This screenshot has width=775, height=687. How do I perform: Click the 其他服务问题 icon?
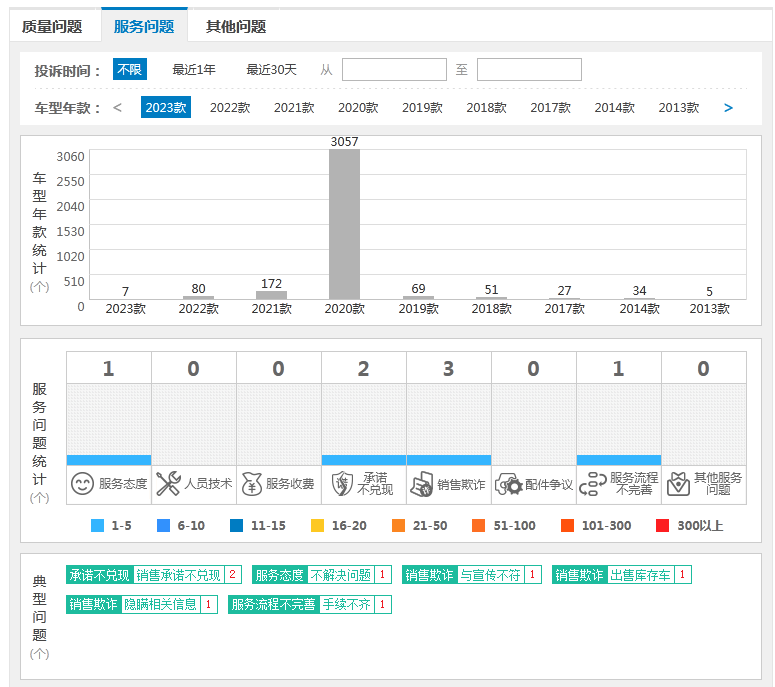pyautogui.click(x=679, y=484)
